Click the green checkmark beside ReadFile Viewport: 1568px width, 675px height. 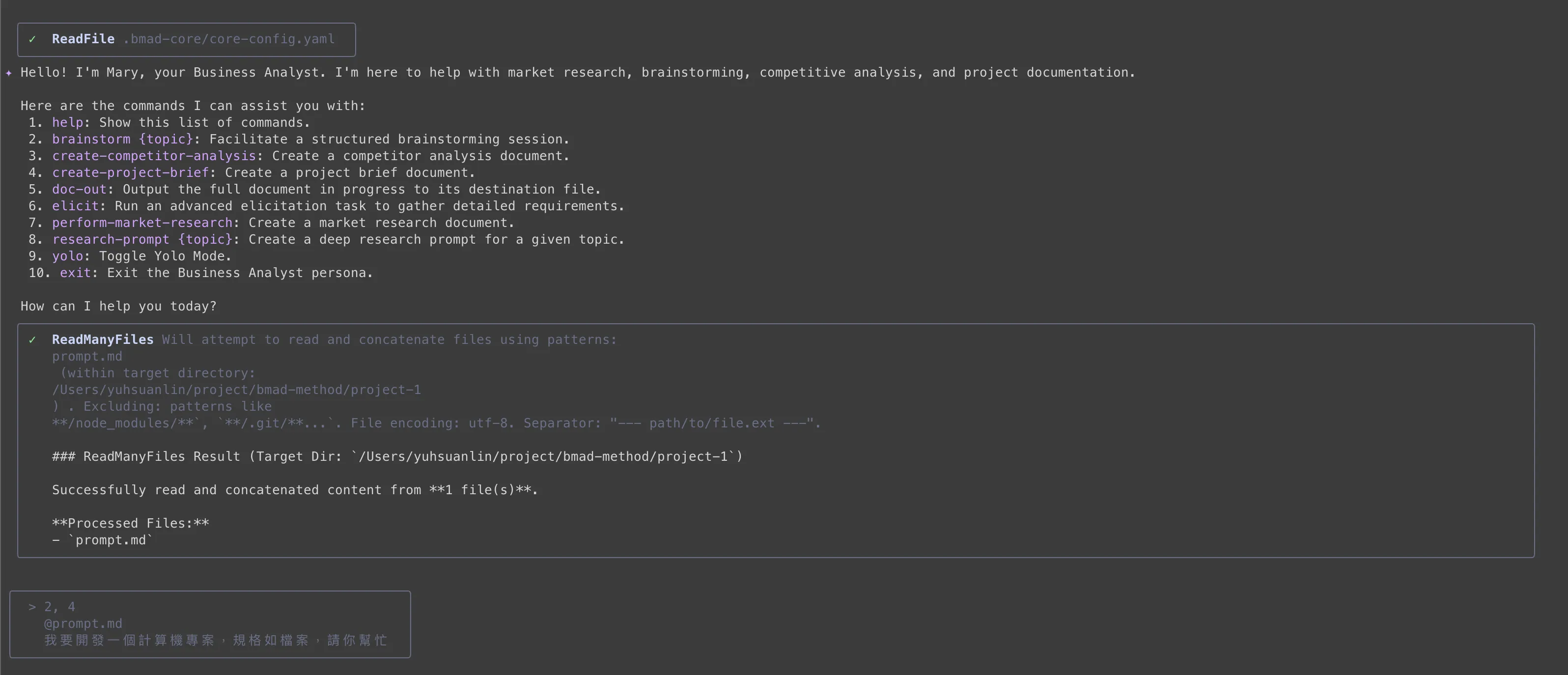tap(32, 40)
